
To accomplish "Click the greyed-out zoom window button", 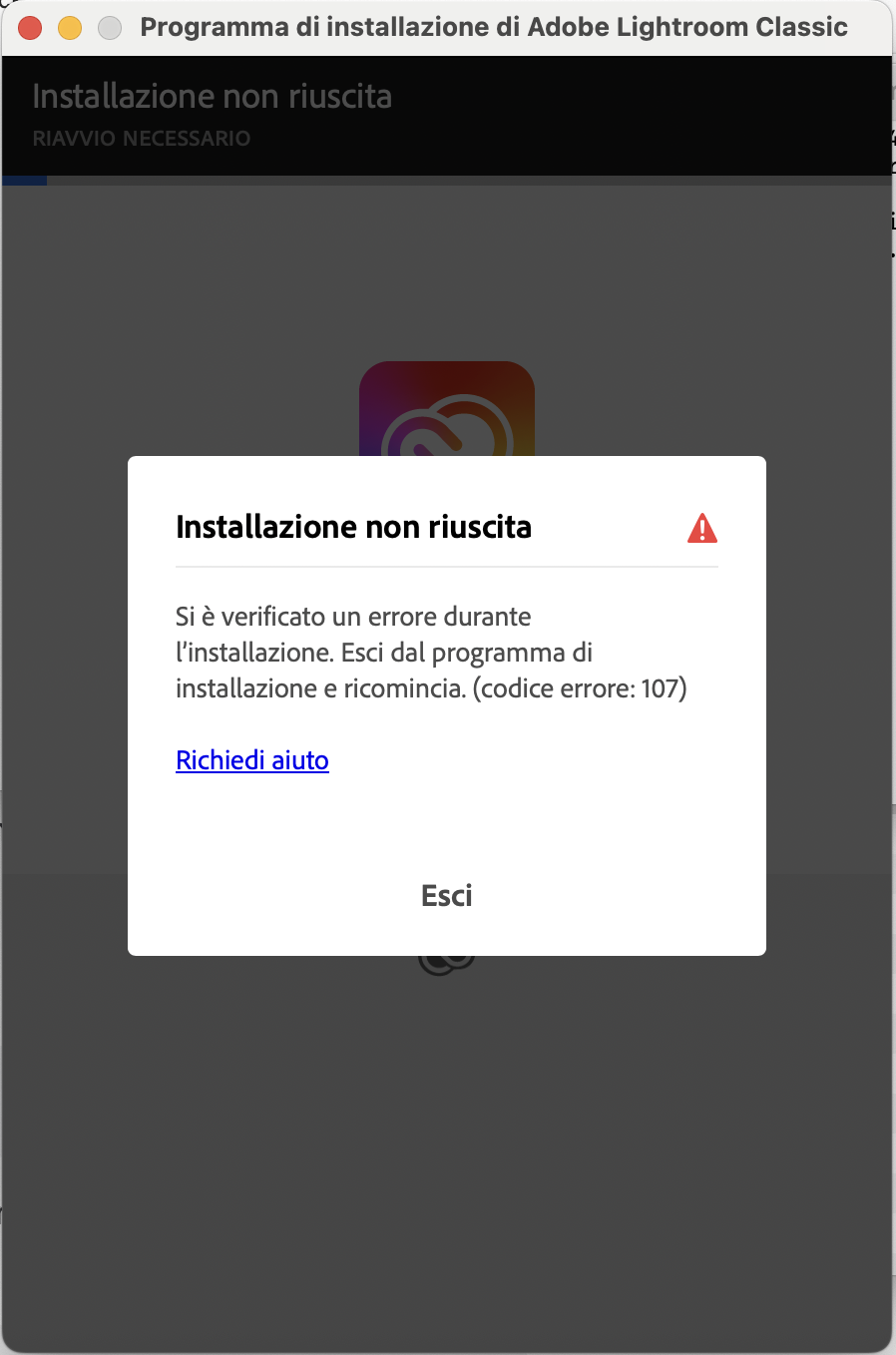I will click(x=110, y=28).
